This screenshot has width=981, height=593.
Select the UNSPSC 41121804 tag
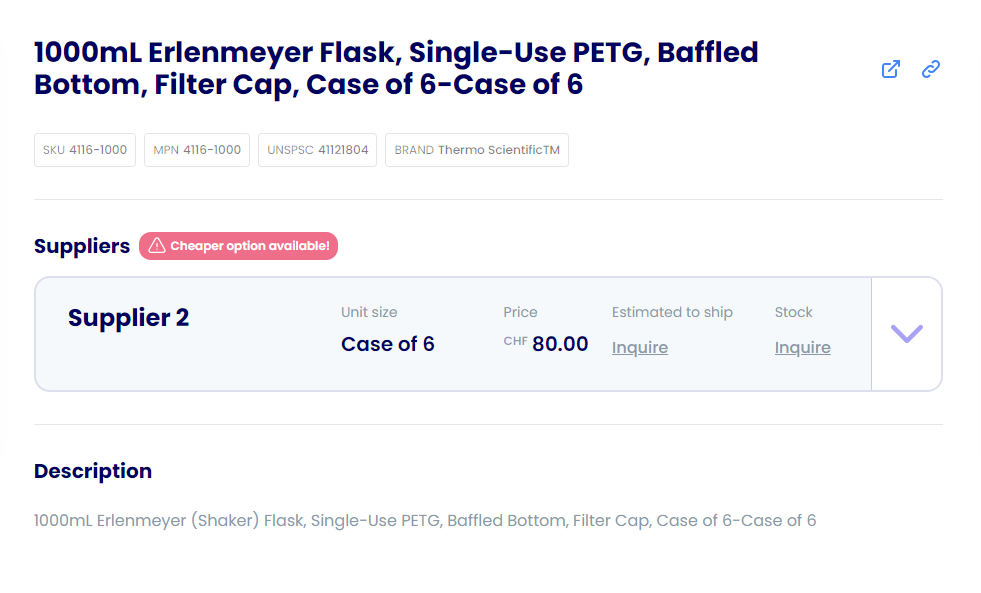pos(317,150)
